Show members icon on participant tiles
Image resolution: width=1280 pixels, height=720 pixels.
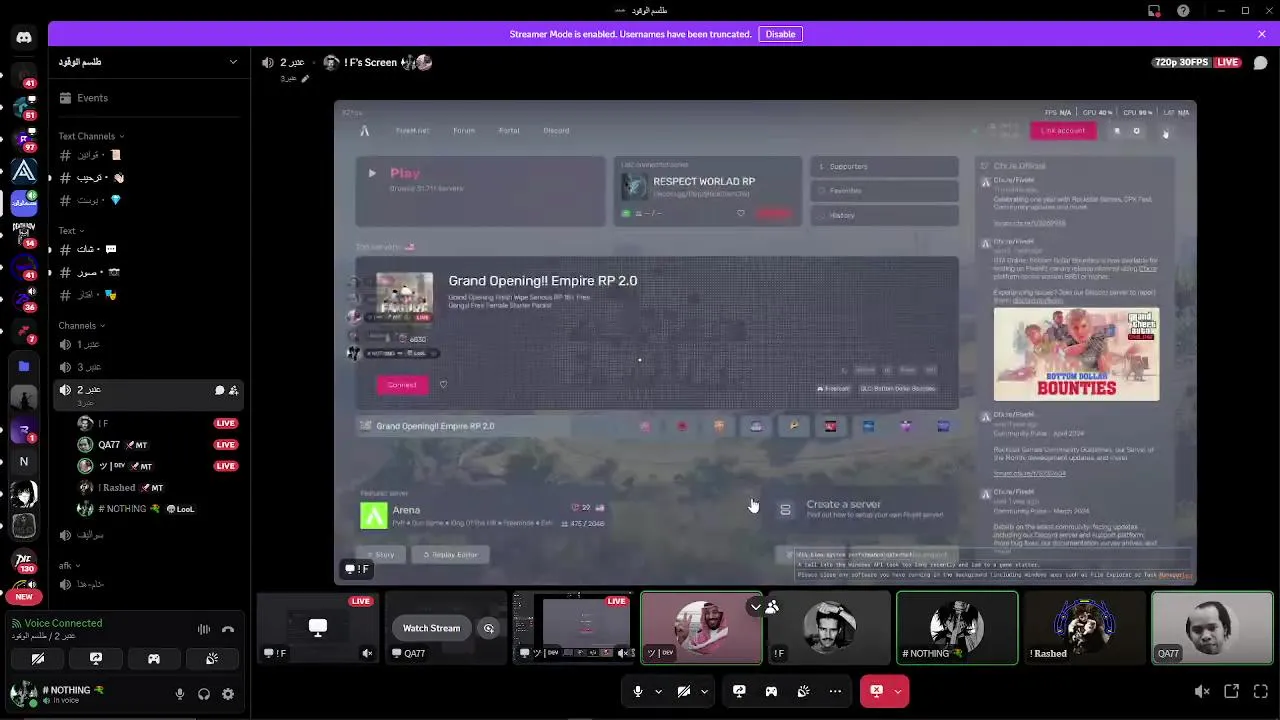tap(772, 607)
